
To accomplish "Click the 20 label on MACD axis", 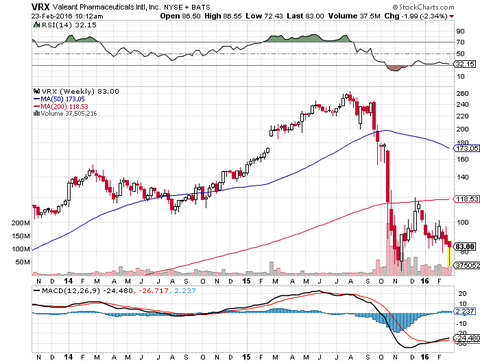I will pos(462,294).
